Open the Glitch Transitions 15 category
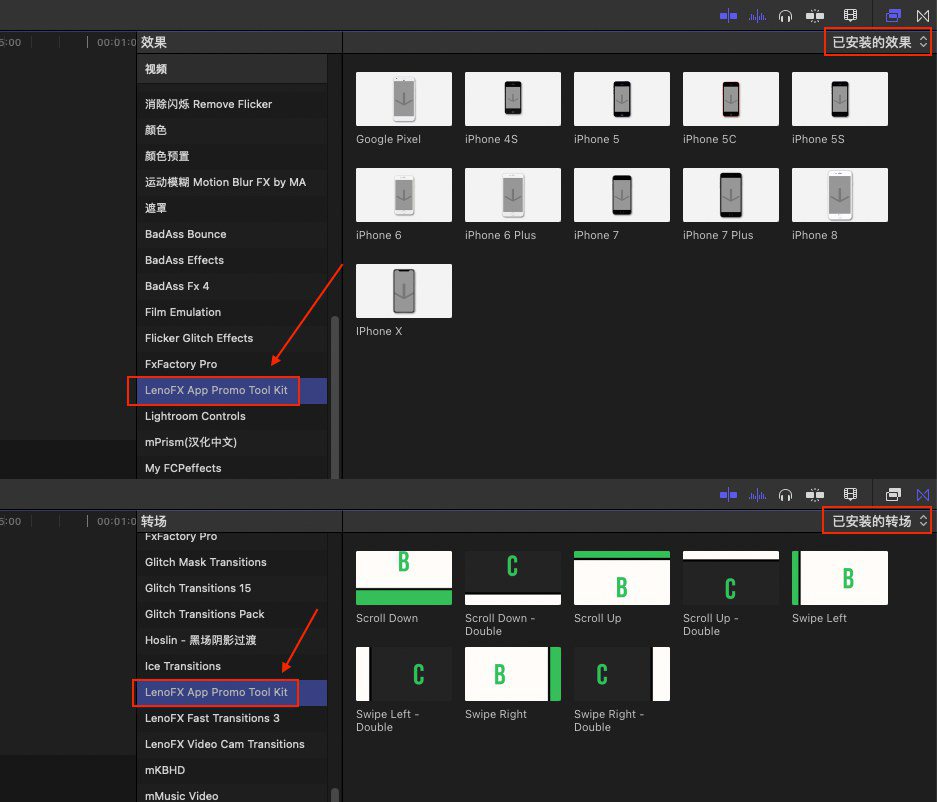Image resolution: width=937 pixels, height=802 pixels. (x=232, y=588)
